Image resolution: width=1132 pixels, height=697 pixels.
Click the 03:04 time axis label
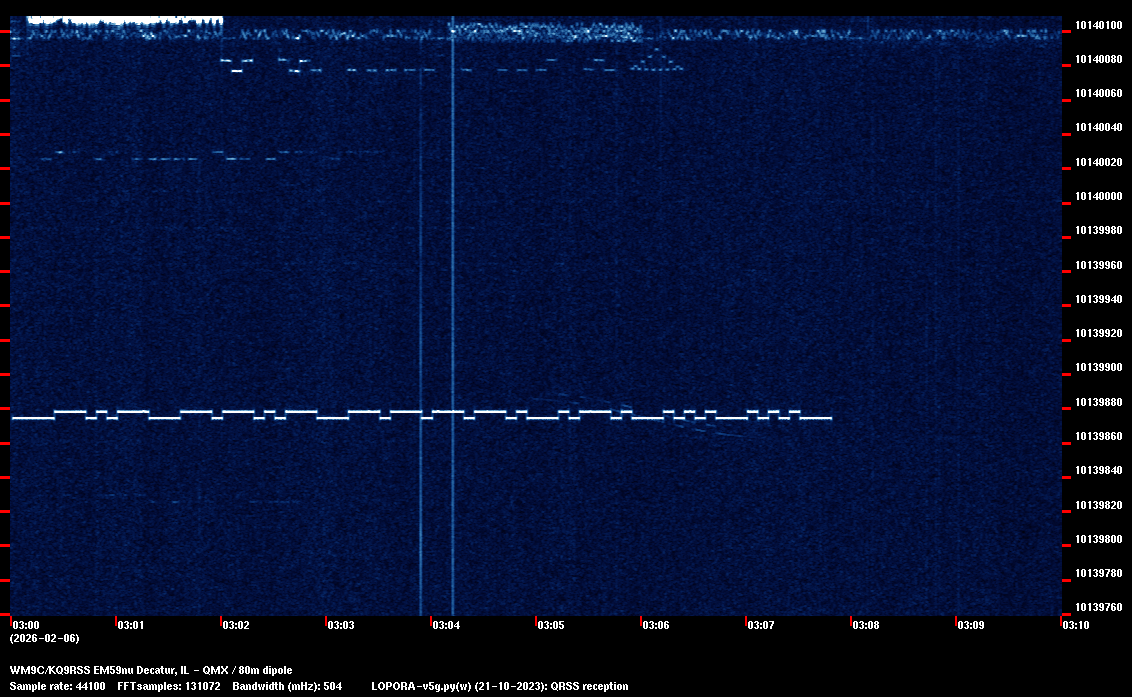pyautogui.click(x=446, y=625)
